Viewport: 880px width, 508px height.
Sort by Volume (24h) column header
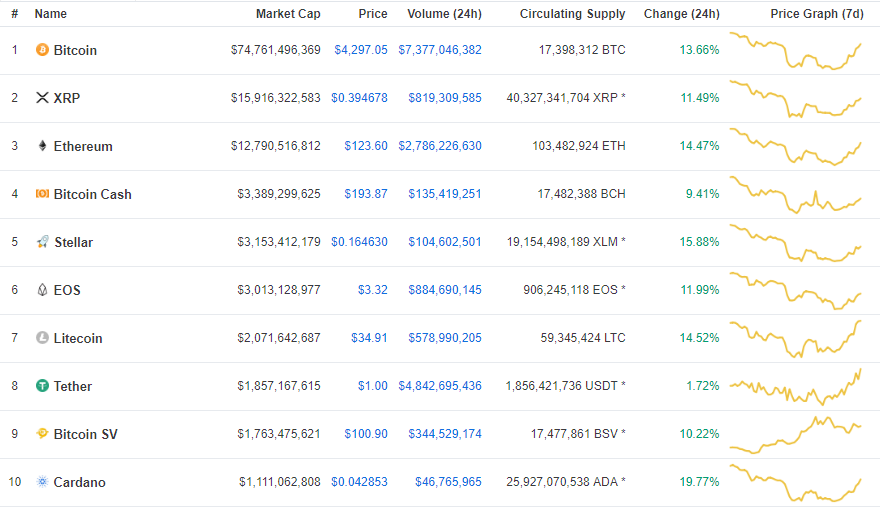click(444, 14)
